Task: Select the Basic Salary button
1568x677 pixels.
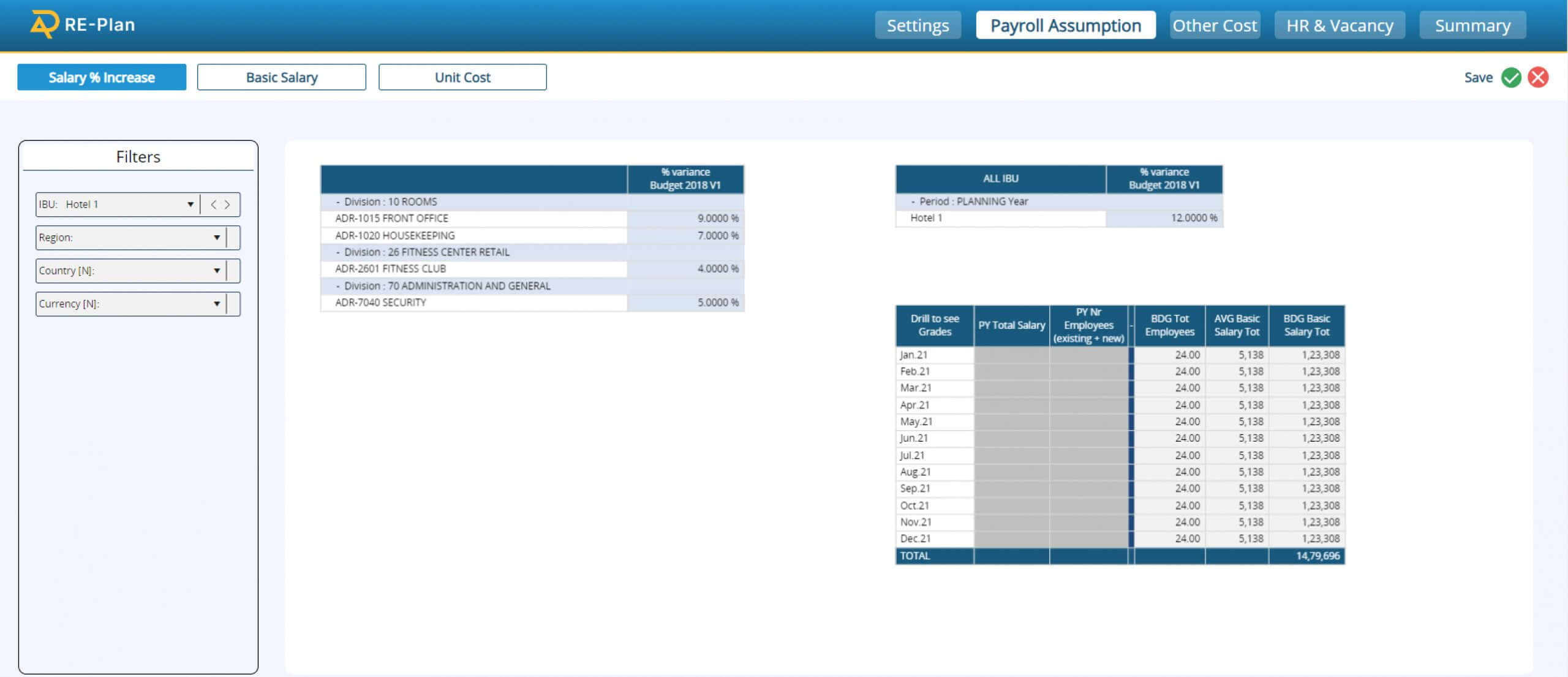Action: point(281,78)
